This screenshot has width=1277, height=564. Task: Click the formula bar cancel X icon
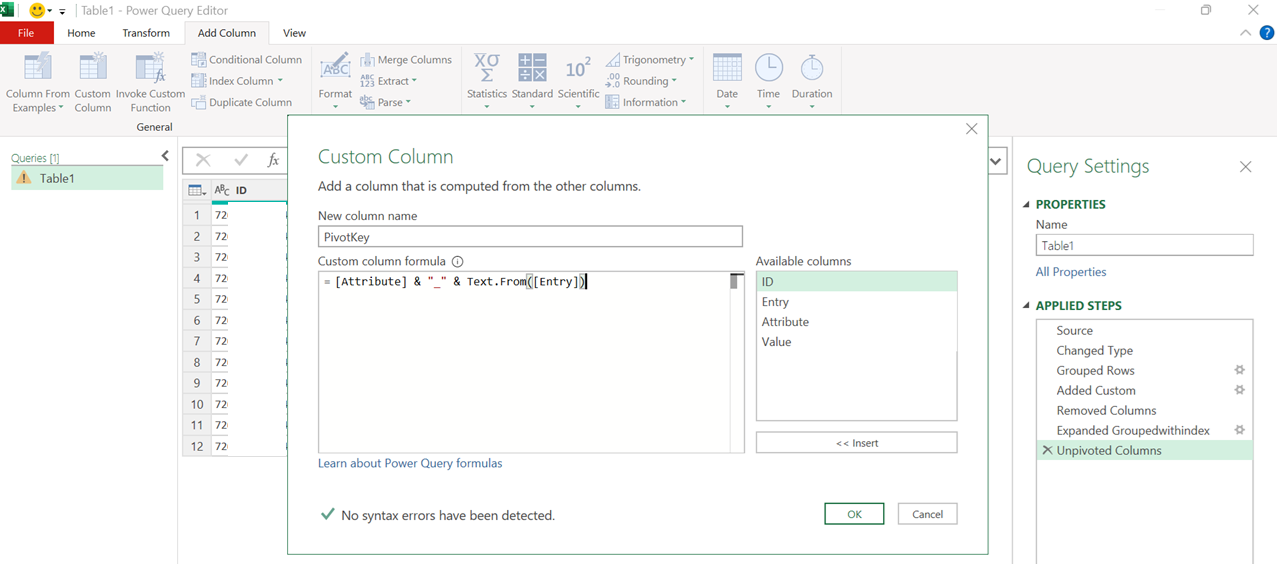coord(203,160)
